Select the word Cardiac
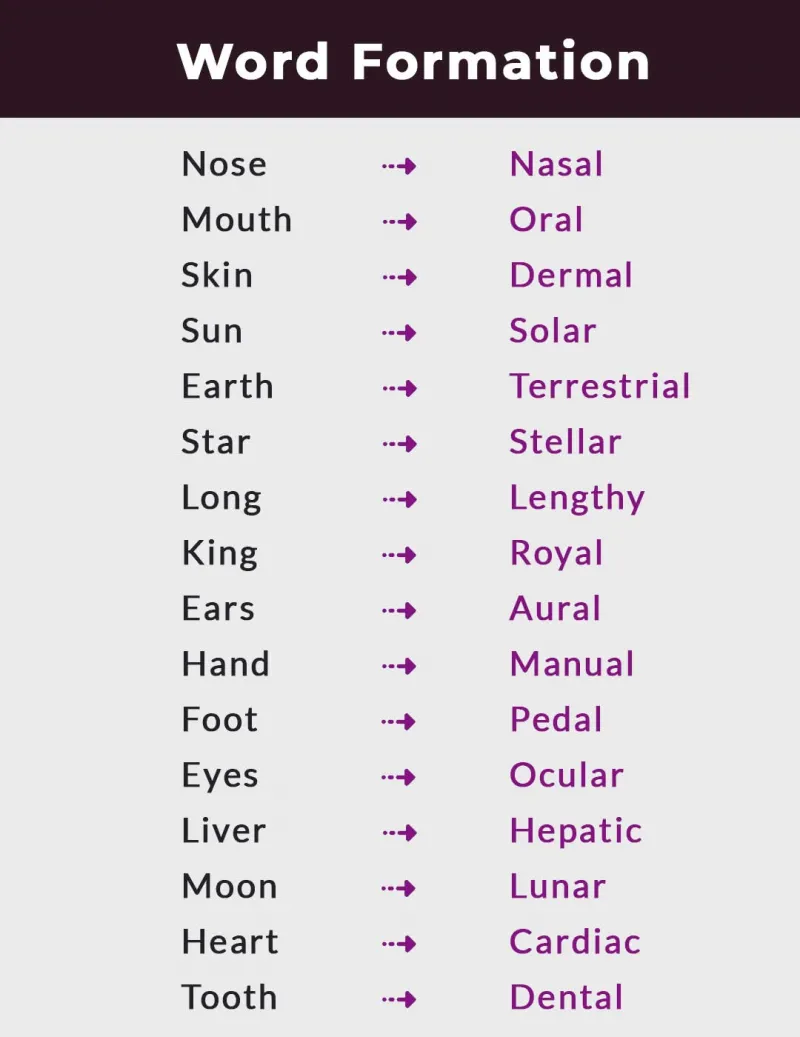 point(575,942)
